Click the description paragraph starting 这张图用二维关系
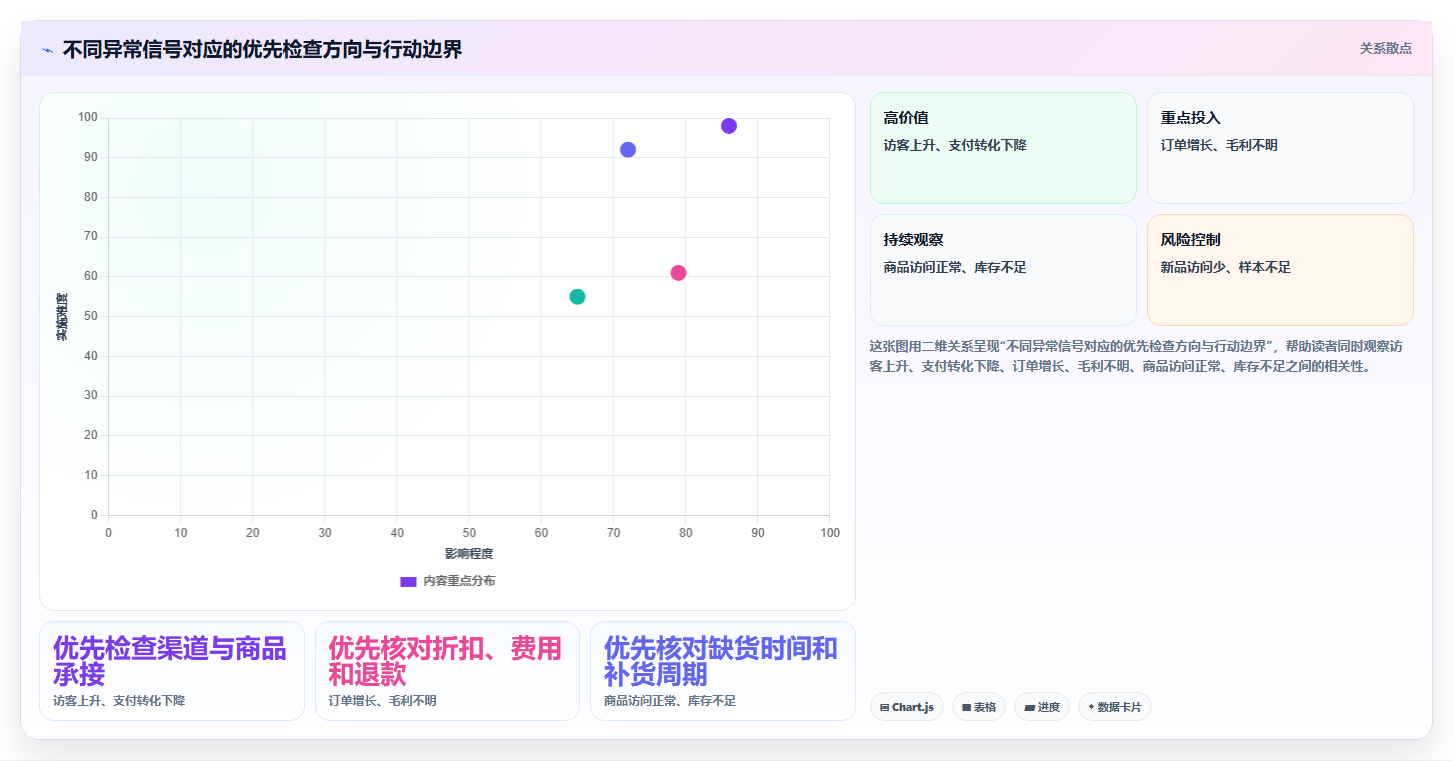Viewport: 1453px width, 761px height. [x=1137, y=356]
